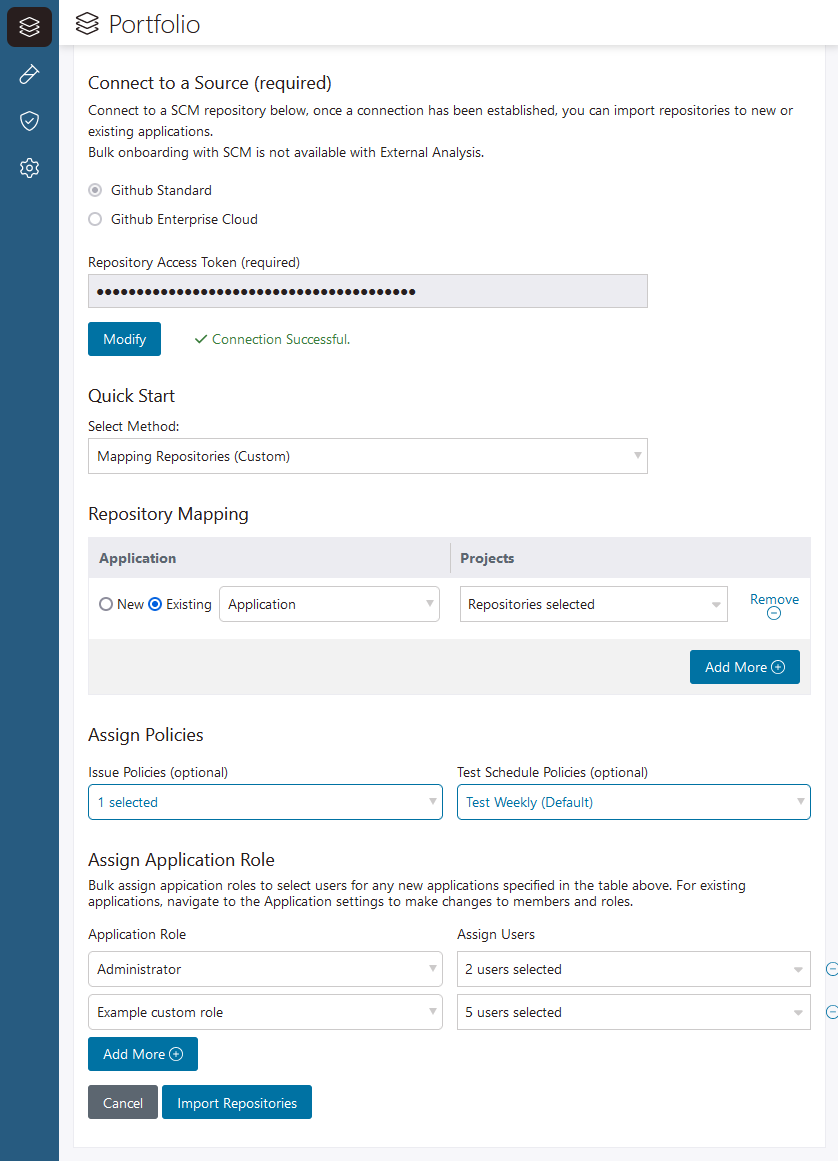Open the Issue Policies 1 selected dropdown
This screenshot has width=838, height=1161.
click(265, 802)
